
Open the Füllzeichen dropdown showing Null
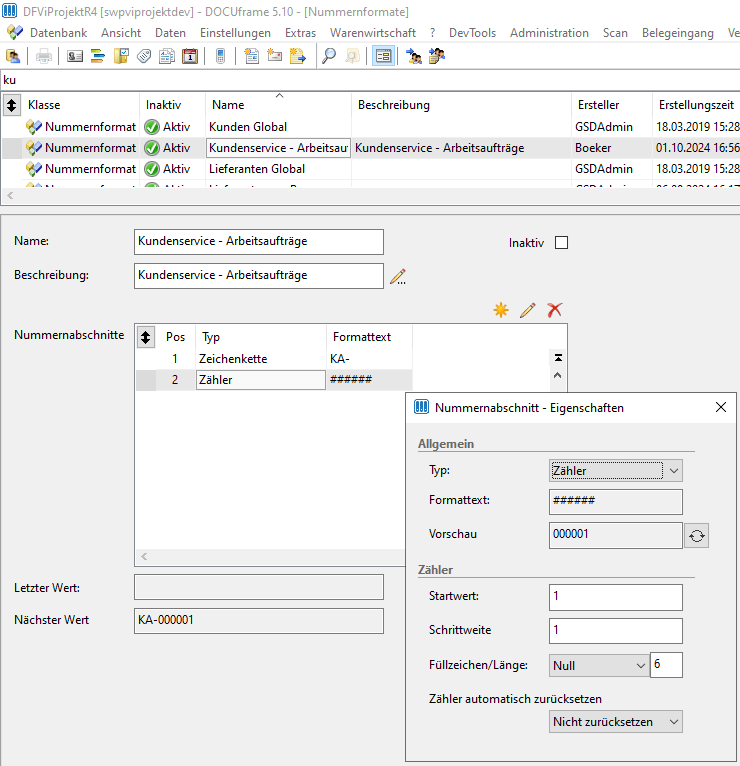point(599,665)
